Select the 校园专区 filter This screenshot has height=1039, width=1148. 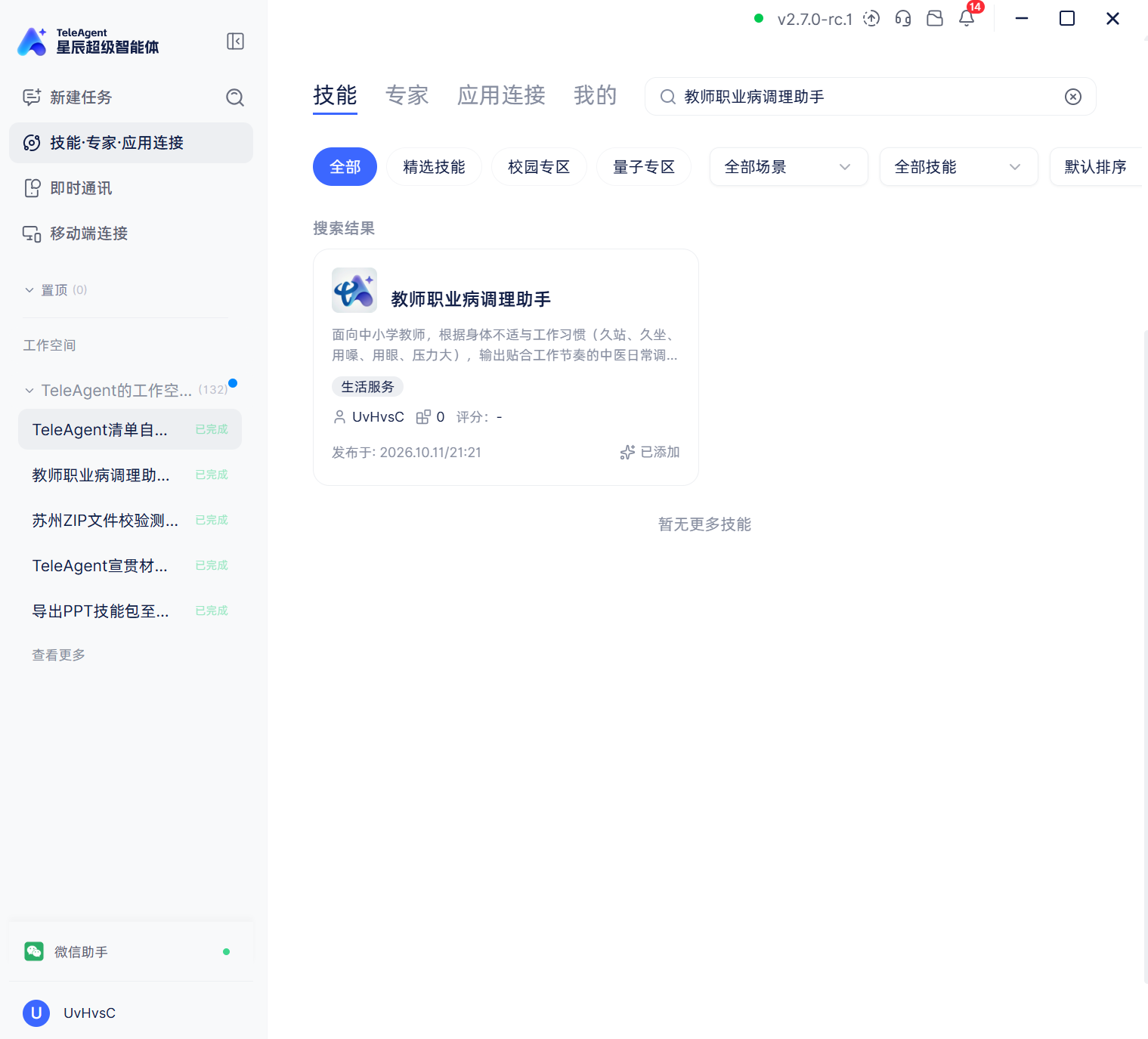click(x=539, y=166)
